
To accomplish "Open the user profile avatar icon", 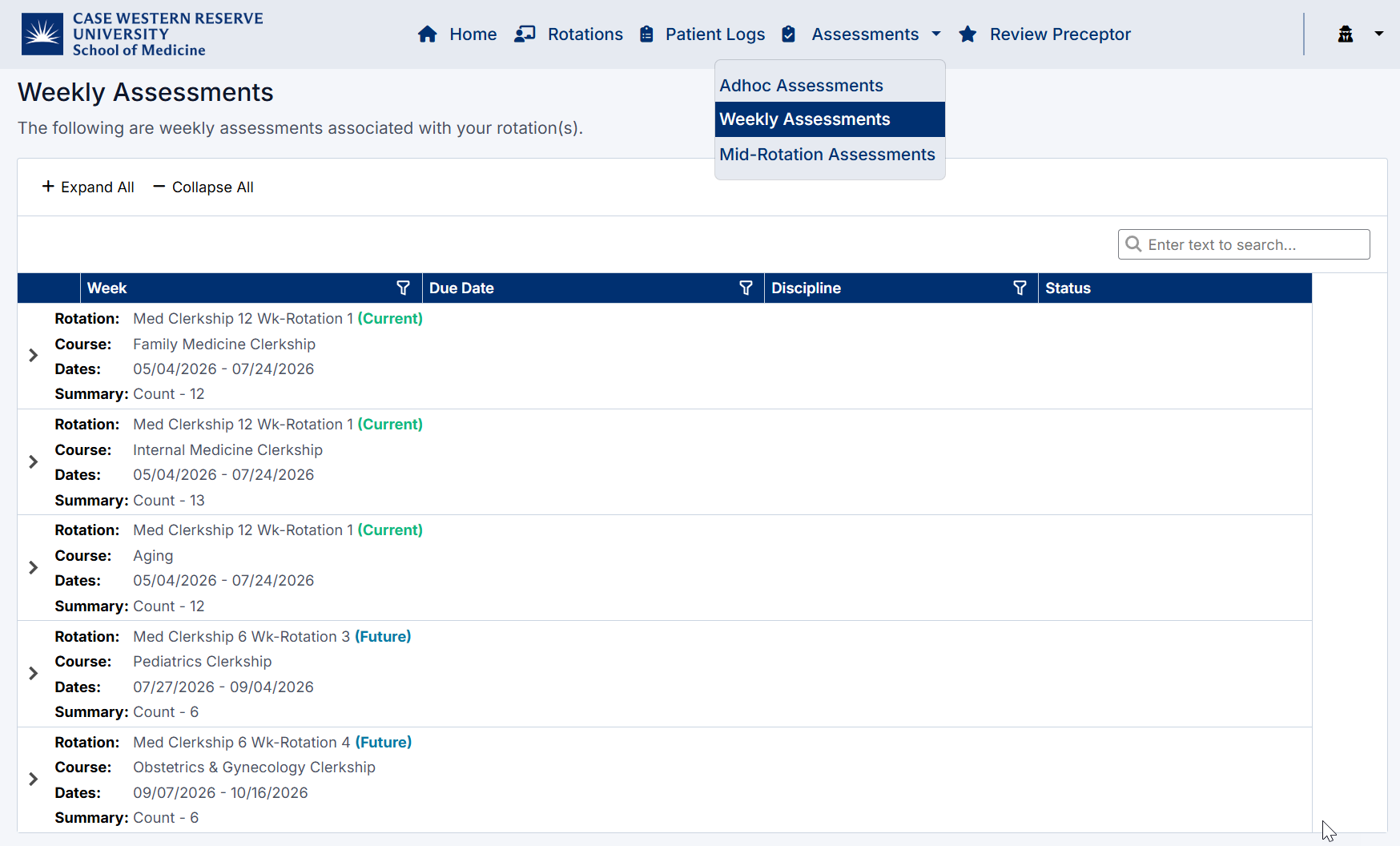I will [1346, 34].
